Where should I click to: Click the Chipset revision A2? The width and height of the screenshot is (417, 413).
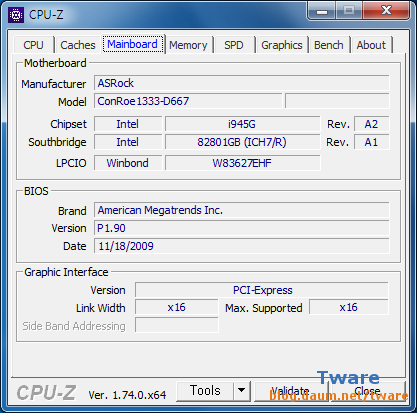click(371, 124)
